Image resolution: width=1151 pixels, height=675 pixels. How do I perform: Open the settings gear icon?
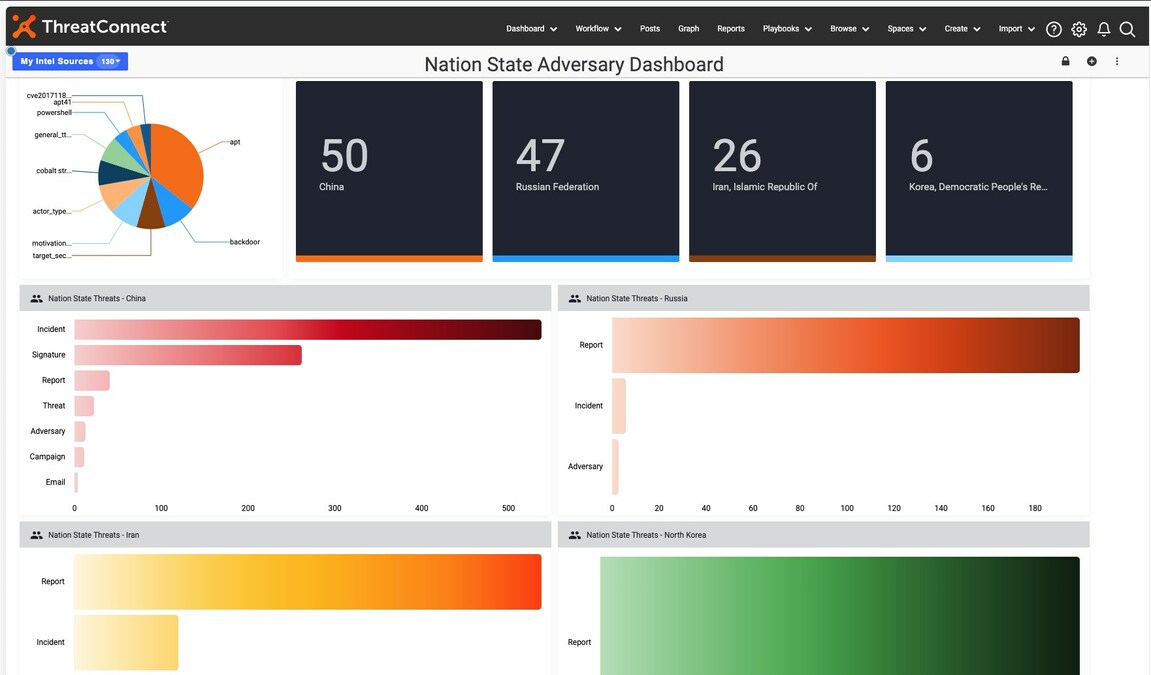[1078, 29]
